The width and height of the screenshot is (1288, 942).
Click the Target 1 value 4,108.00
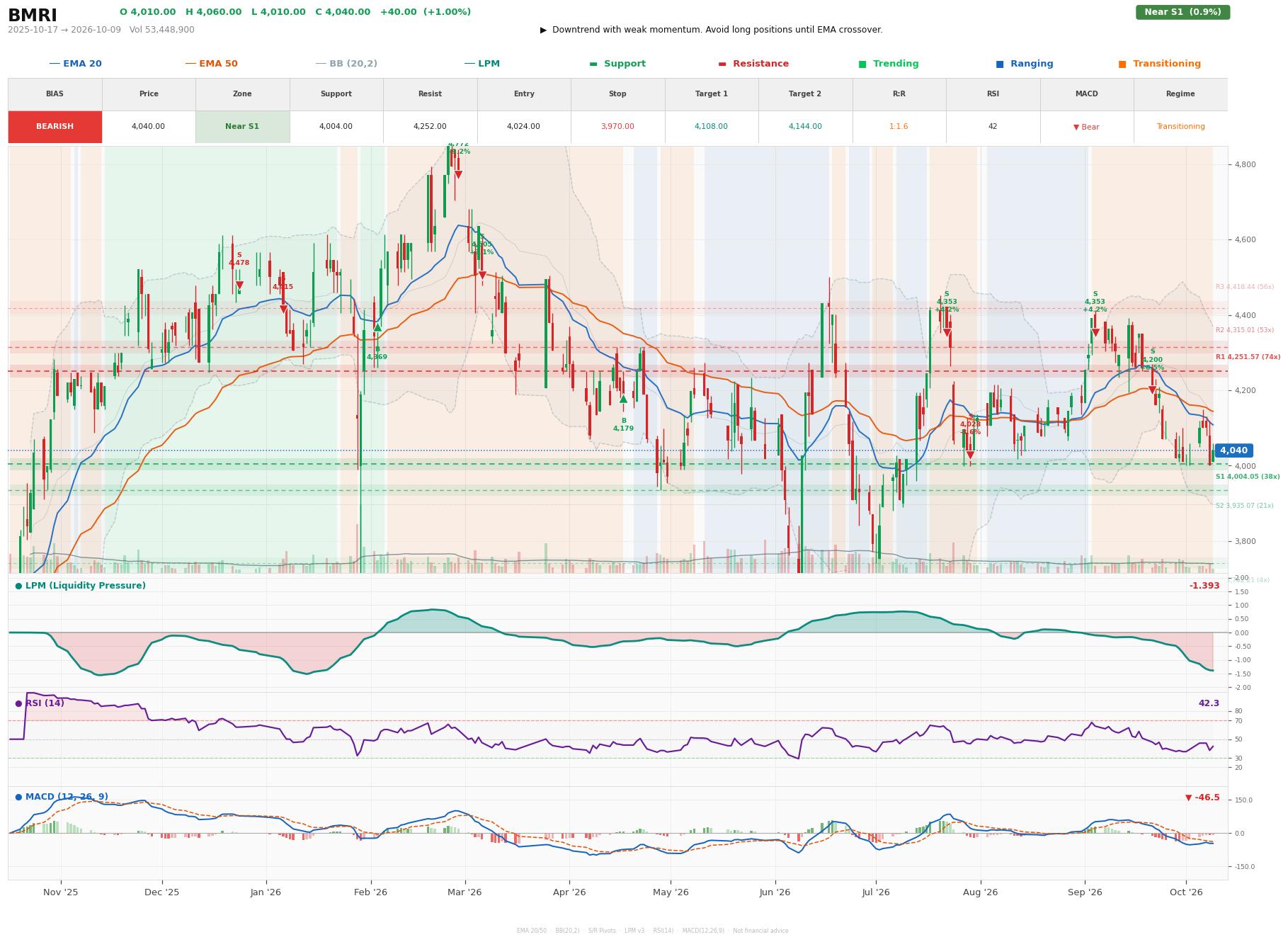pos(711,127)
